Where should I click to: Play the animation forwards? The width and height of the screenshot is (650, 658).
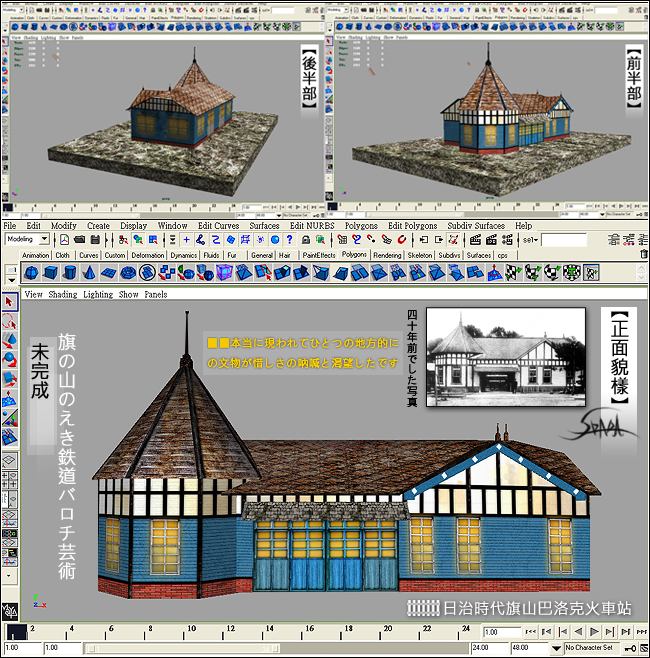coord(594,631)
